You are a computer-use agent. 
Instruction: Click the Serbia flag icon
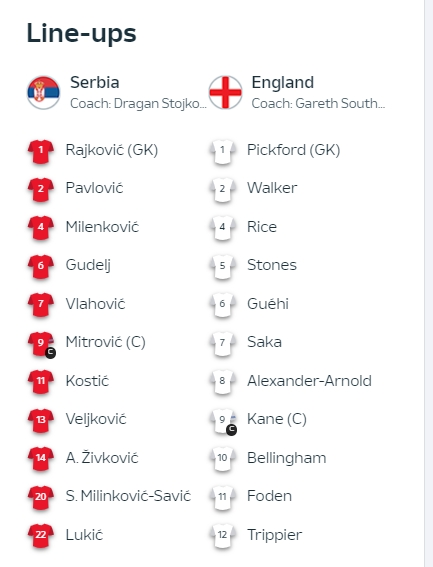tap(43, 93)
